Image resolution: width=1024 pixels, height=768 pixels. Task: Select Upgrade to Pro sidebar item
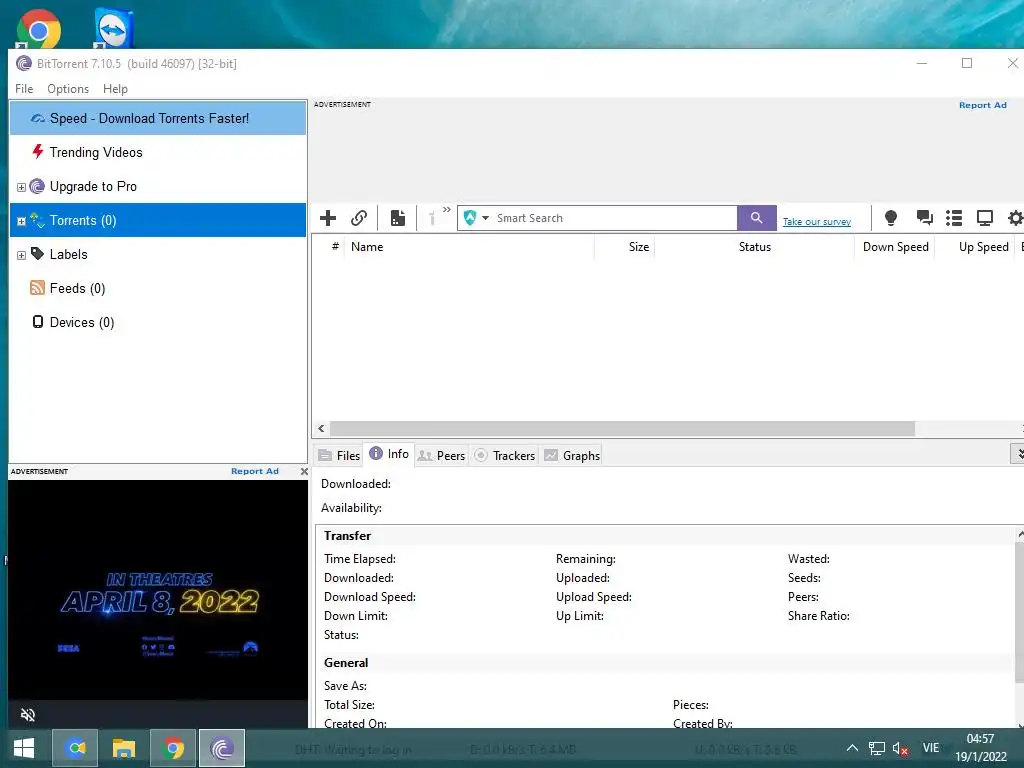(x=158, y=186)
